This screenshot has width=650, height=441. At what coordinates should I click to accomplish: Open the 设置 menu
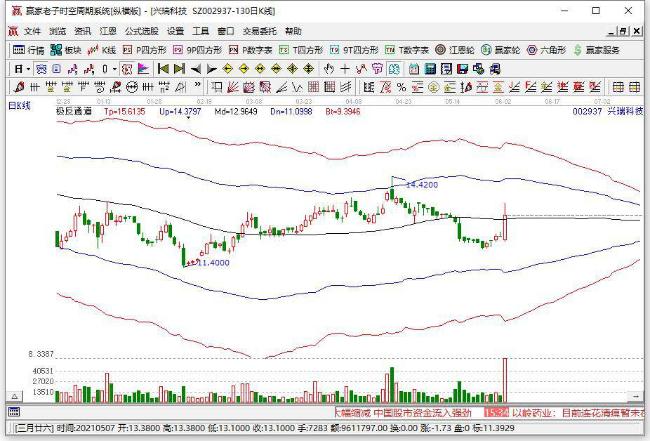pyautogui.click(x=175, y=32)
